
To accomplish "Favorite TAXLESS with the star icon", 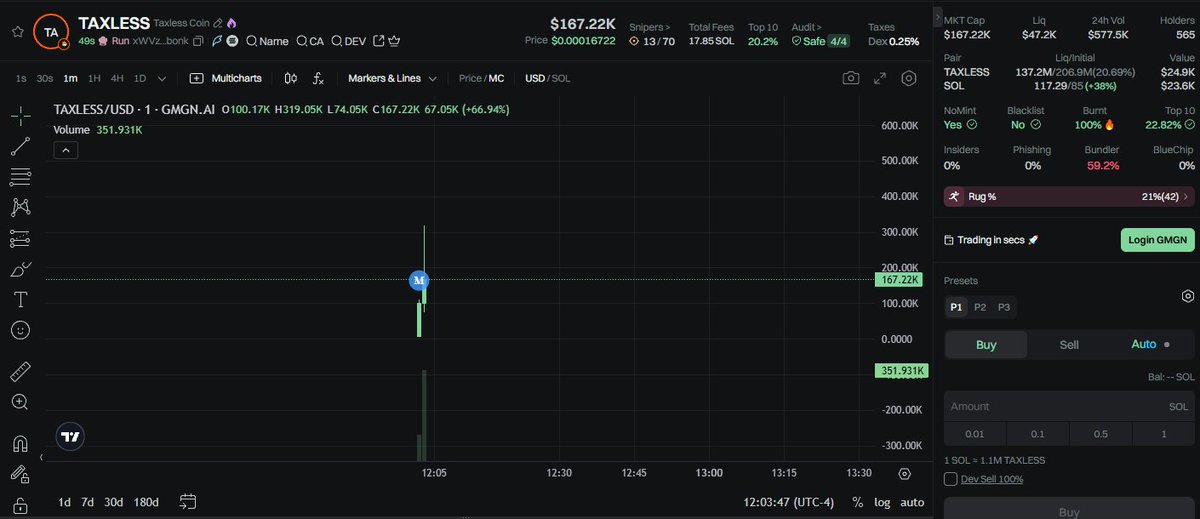I will coord(17,31).
